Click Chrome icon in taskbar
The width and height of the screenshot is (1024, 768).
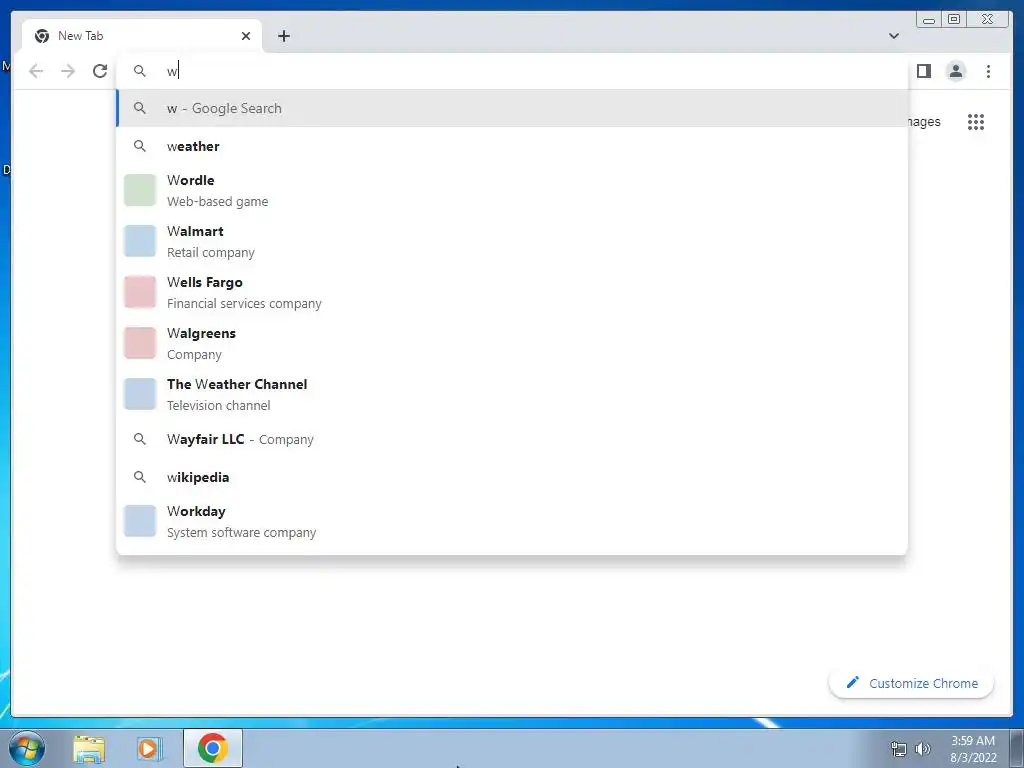pos(212,748)
